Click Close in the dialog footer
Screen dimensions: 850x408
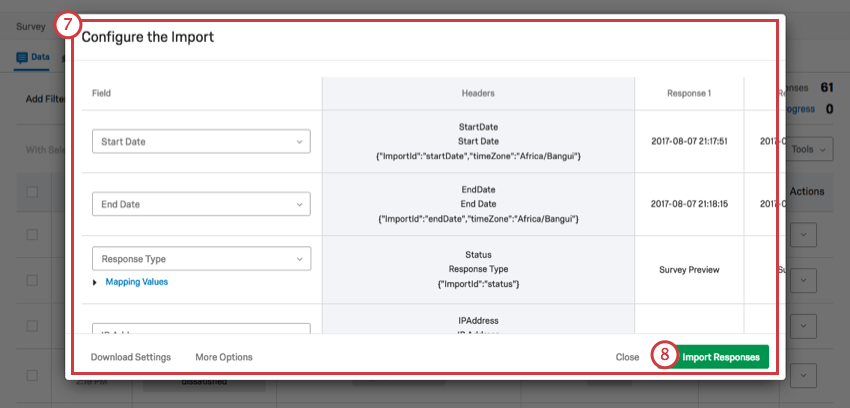627,357
